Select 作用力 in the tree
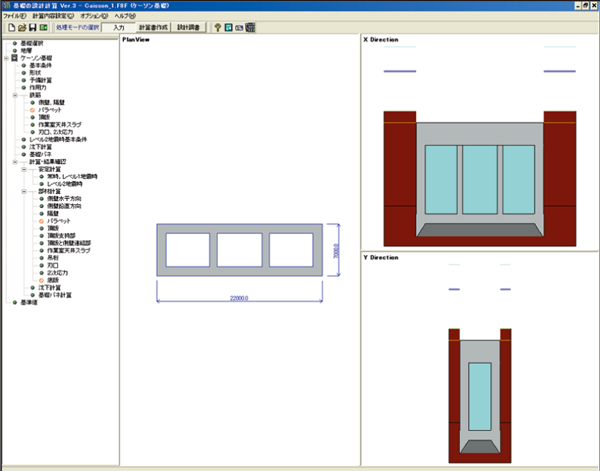The height and width of the screenshot is (471, 600). (38, 88)
